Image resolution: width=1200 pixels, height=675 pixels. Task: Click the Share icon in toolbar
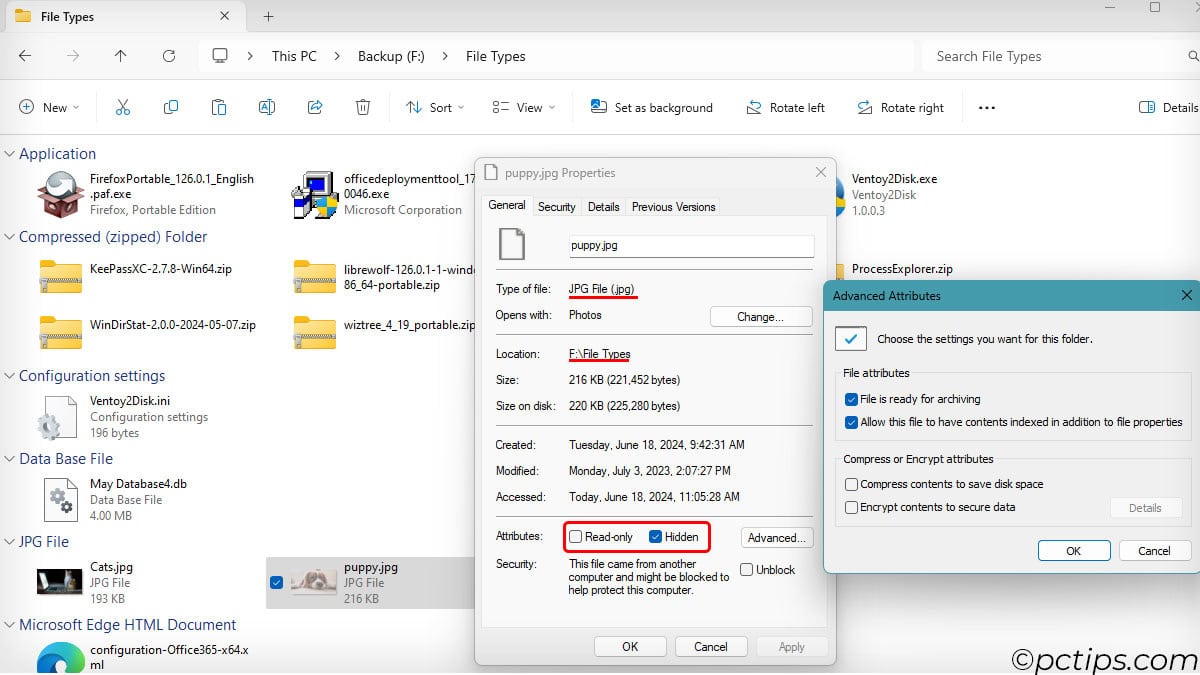click(315, 107)
